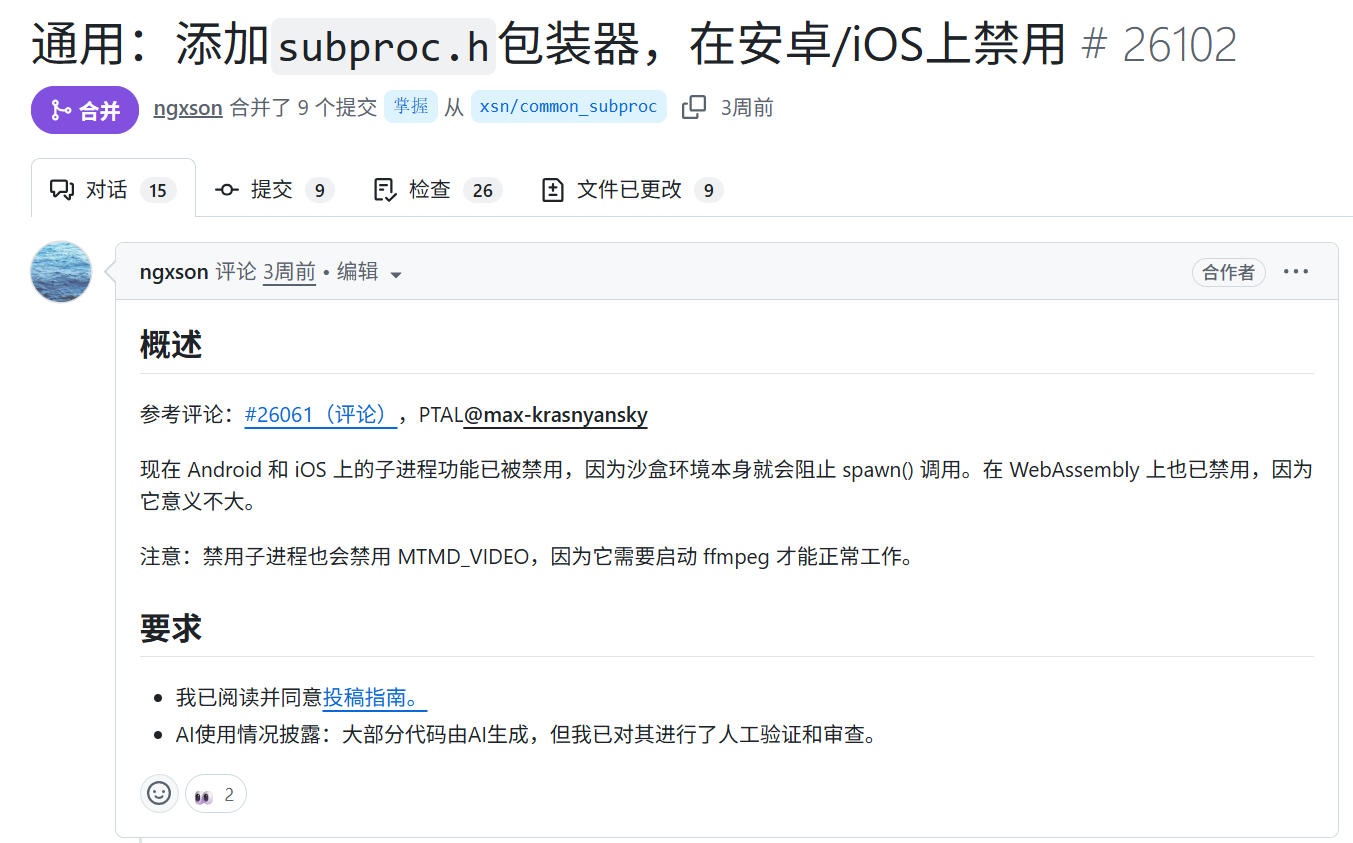1353x843 pixels.
Task: Click the 合作者 collaborator badge
Action: (x=1228, y=272)
